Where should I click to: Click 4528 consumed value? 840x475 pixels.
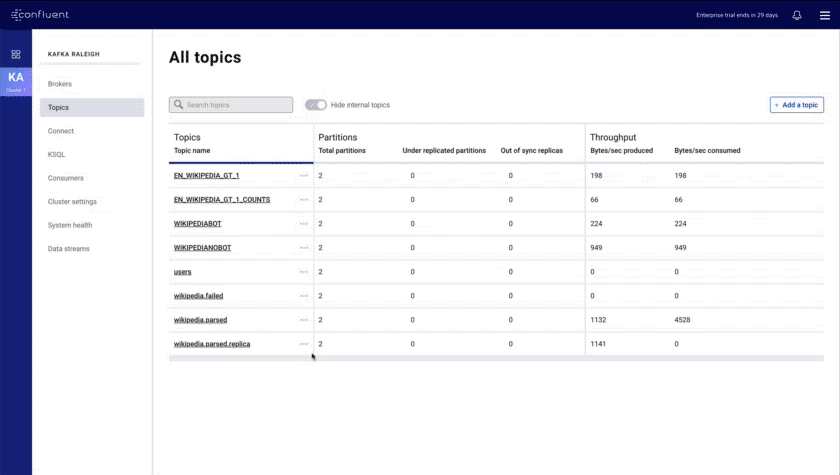pos(682,320)
